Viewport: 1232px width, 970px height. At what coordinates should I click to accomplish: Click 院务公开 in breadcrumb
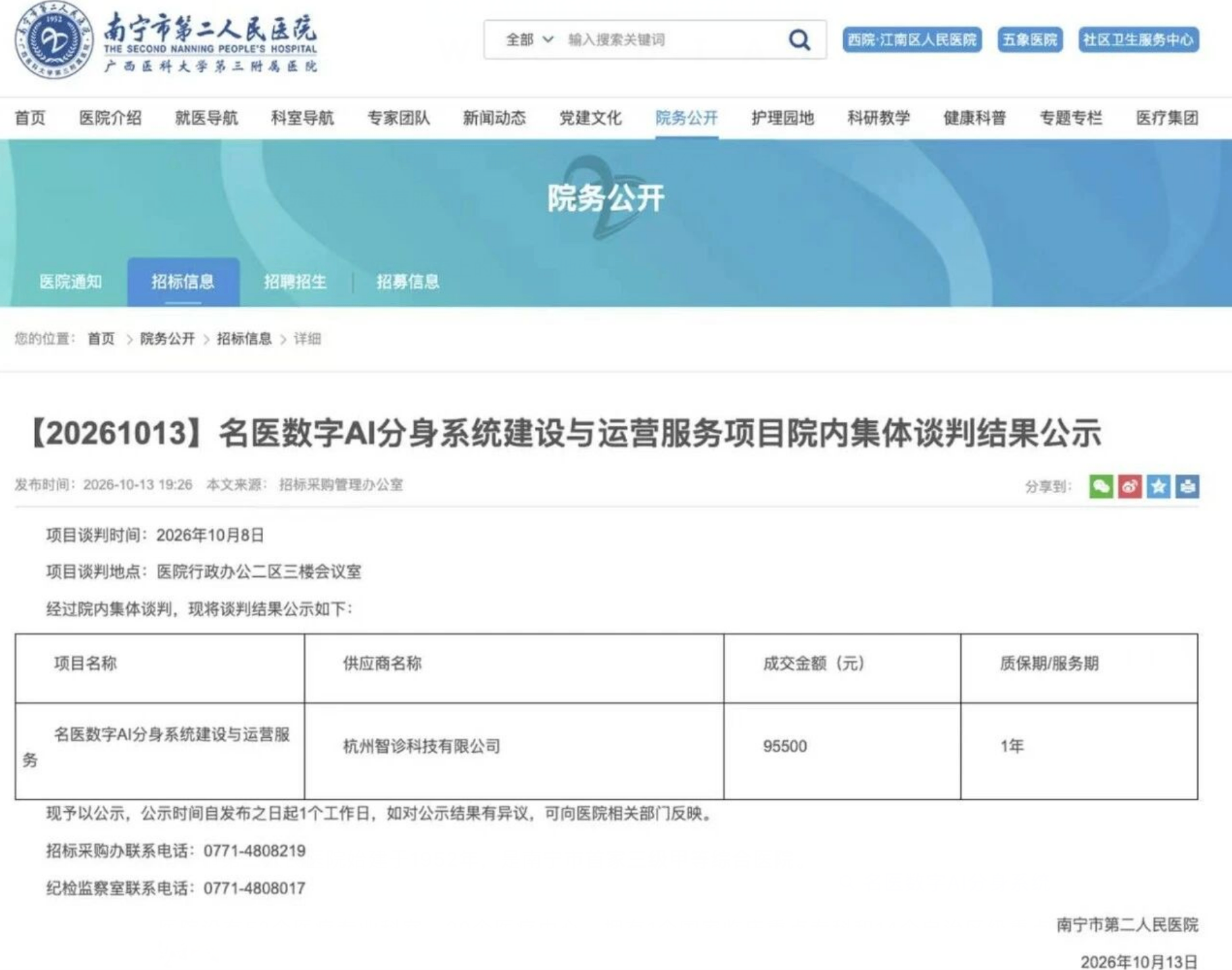tap(167, 339)
